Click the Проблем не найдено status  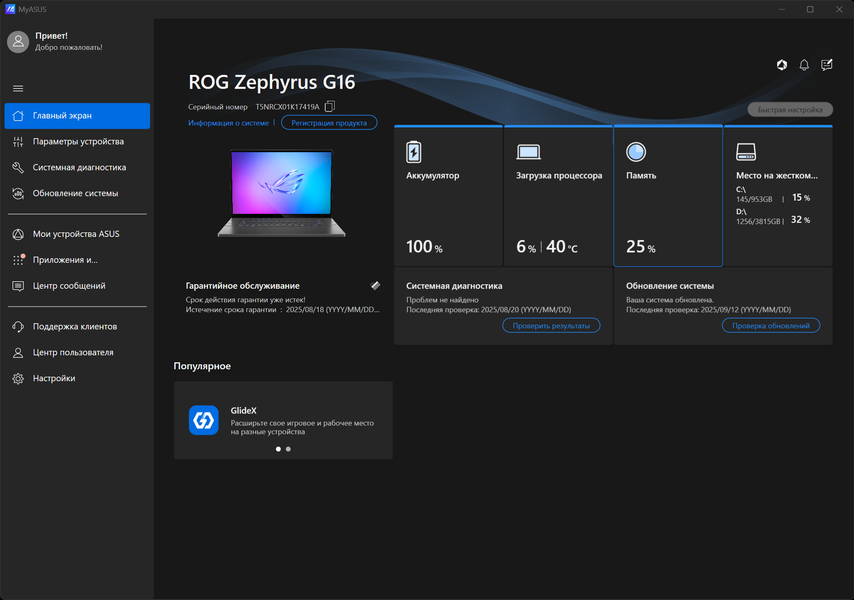pos(442,299)
